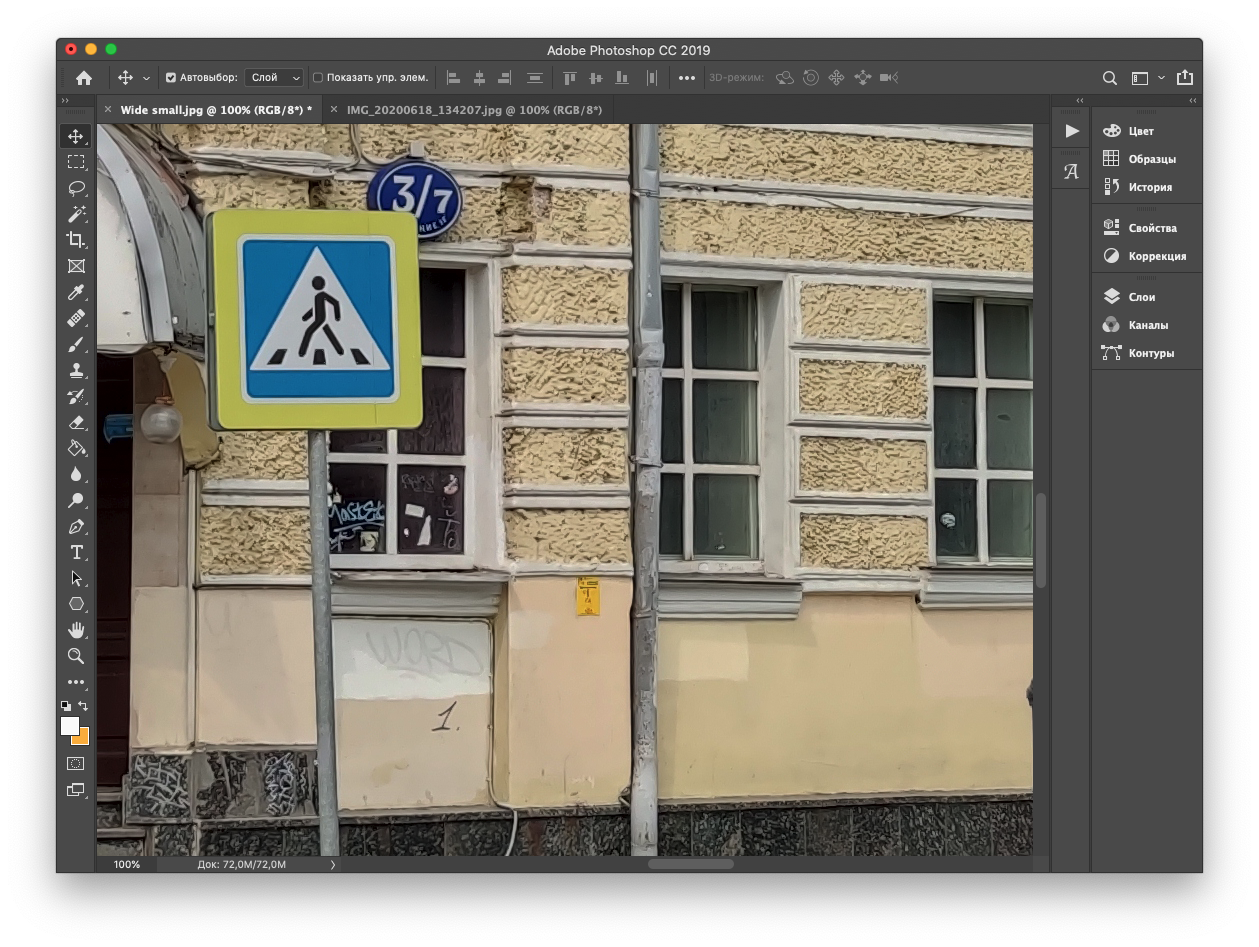Open the Слой auto-select dropdown
1259x947 pixels.
pos(275,78)
